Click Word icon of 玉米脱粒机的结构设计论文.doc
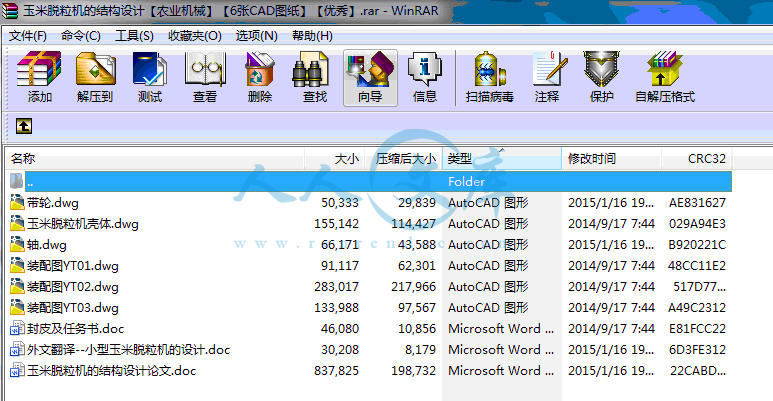The width and height of the screenshot is (773, 401). 17,370
